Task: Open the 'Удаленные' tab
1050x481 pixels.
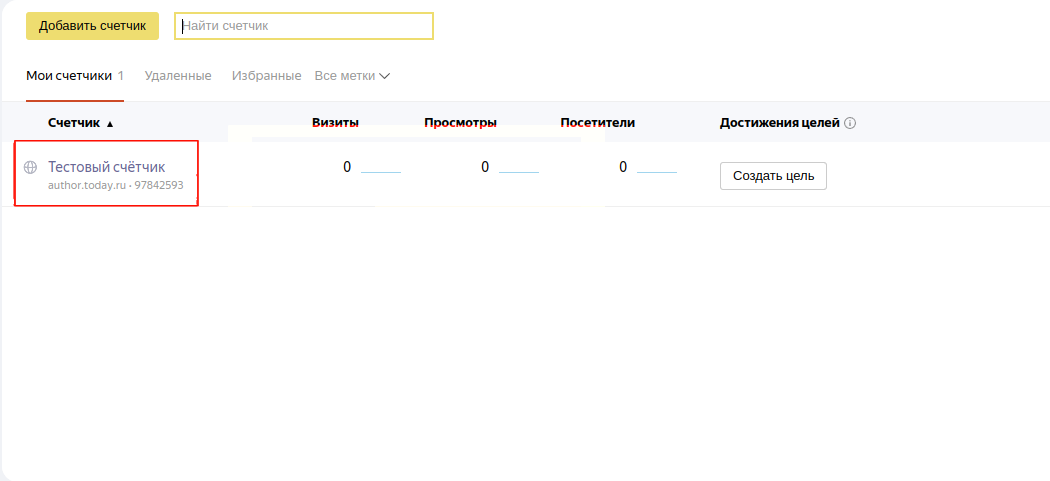Action: point(178,76)
